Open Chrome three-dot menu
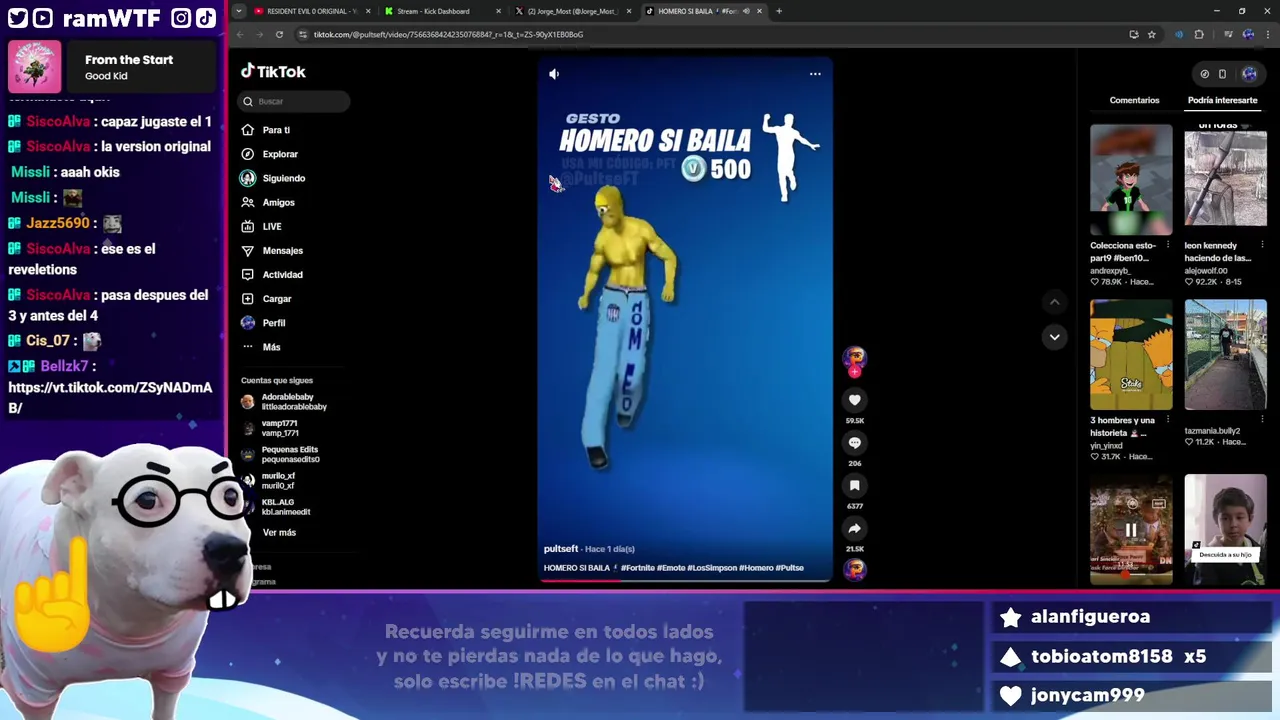1280x720 pixels. click(1266, 34)
